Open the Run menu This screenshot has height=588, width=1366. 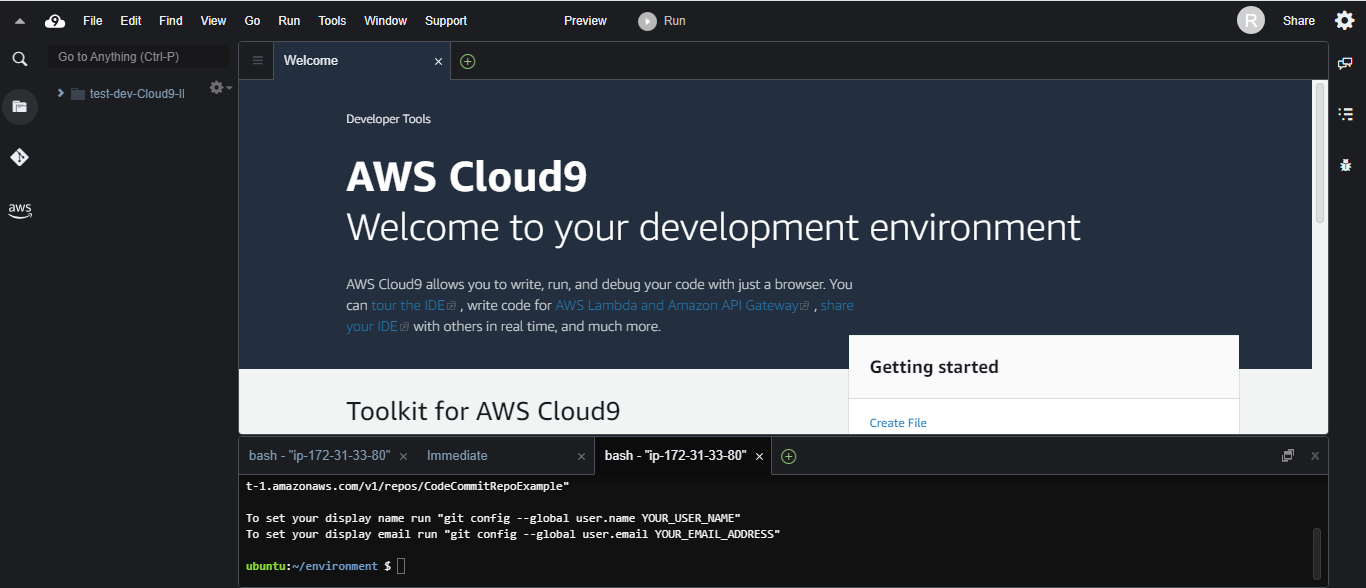[x=289, y=21]
